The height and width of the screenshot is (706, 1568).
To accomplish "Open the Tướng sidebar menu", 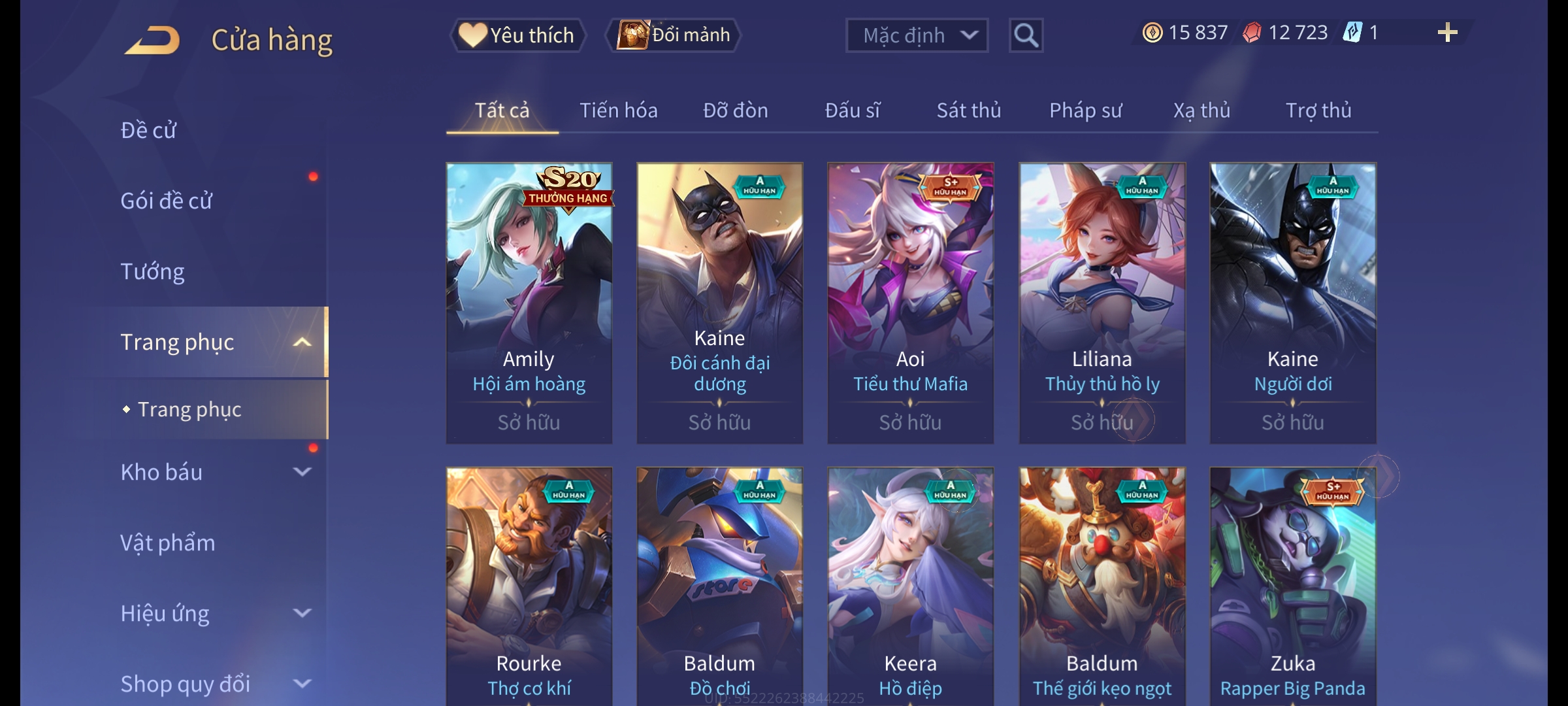I will (152, 271).
